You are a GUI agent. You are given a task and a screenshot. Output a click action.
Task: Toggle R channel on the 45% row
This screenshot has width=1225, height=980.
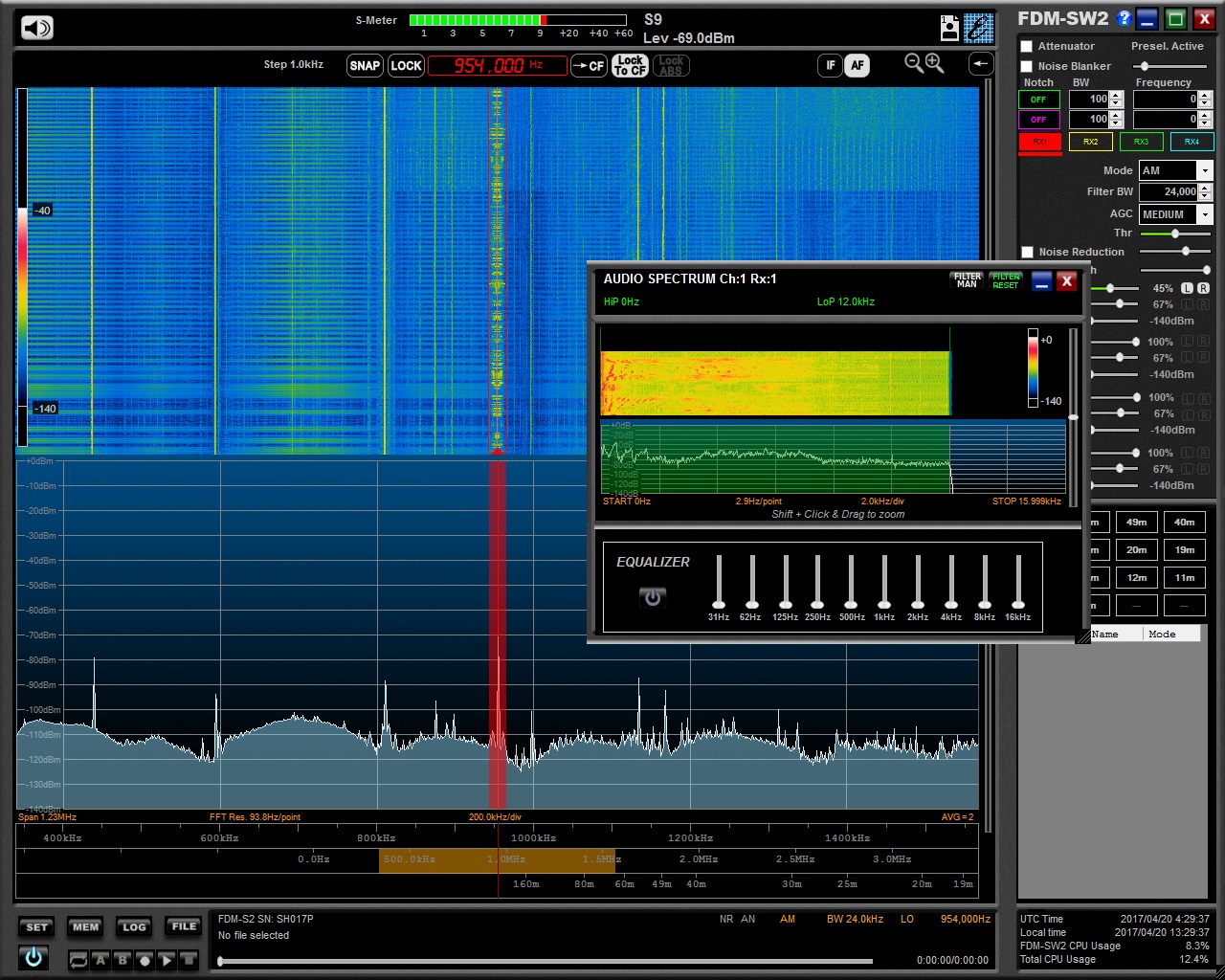[x=1203, y=288]
